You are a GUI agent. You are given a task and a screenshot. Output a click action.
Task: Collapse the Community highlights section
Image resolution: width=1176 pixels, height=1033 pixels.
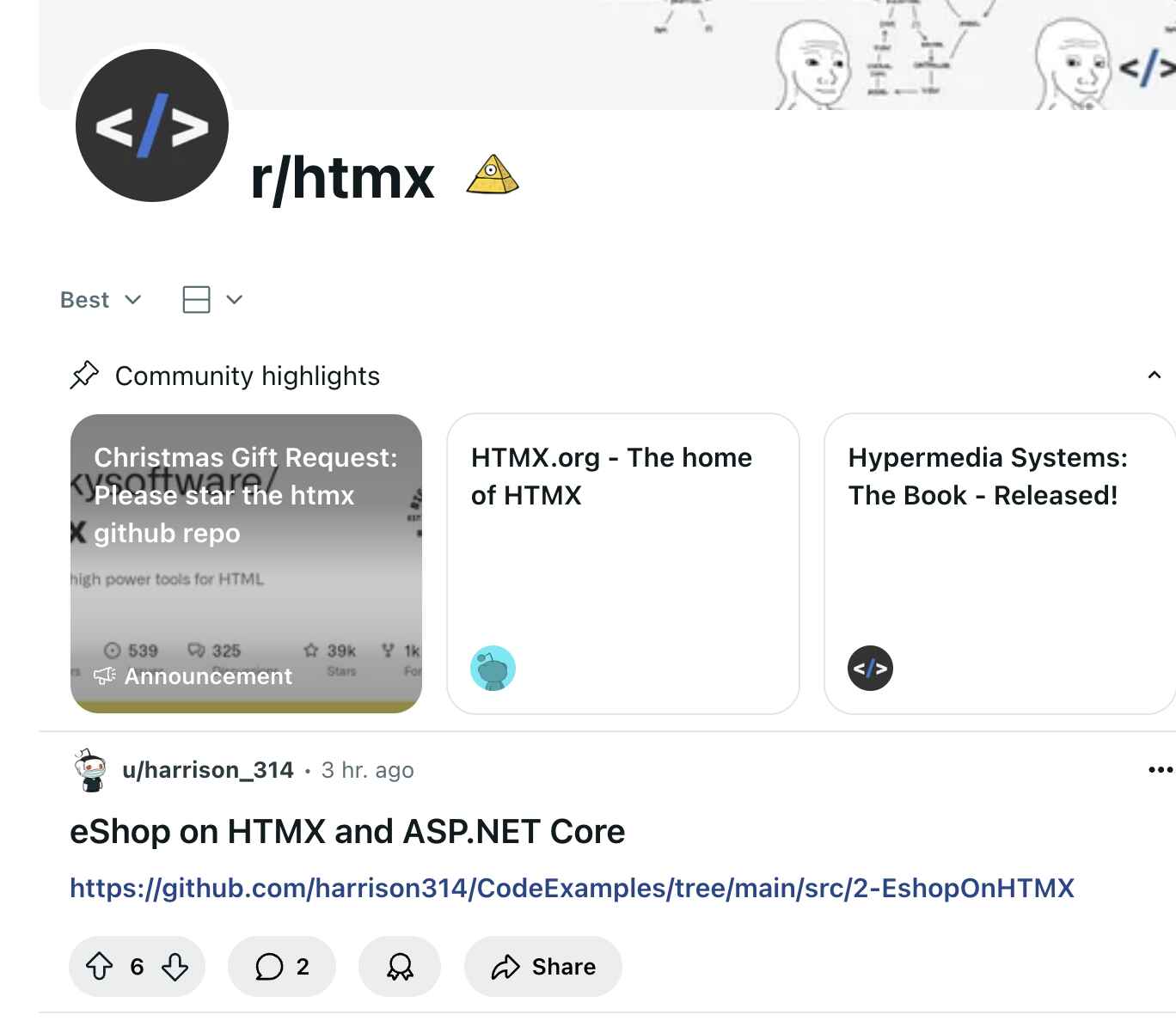[1155, 376]
